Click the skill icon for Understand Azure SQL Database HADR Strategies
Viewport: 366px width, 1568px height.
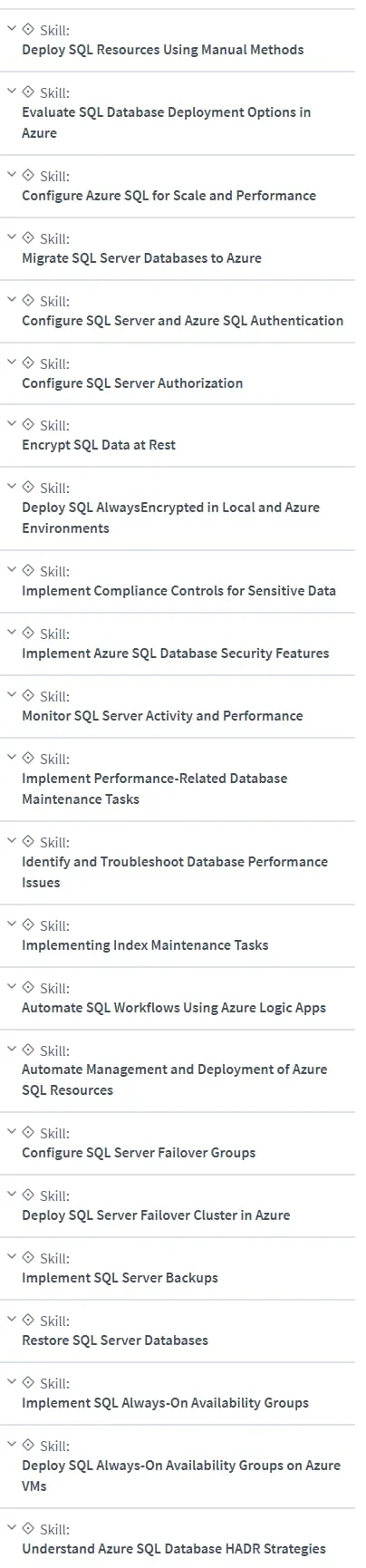pos(28,1528)
